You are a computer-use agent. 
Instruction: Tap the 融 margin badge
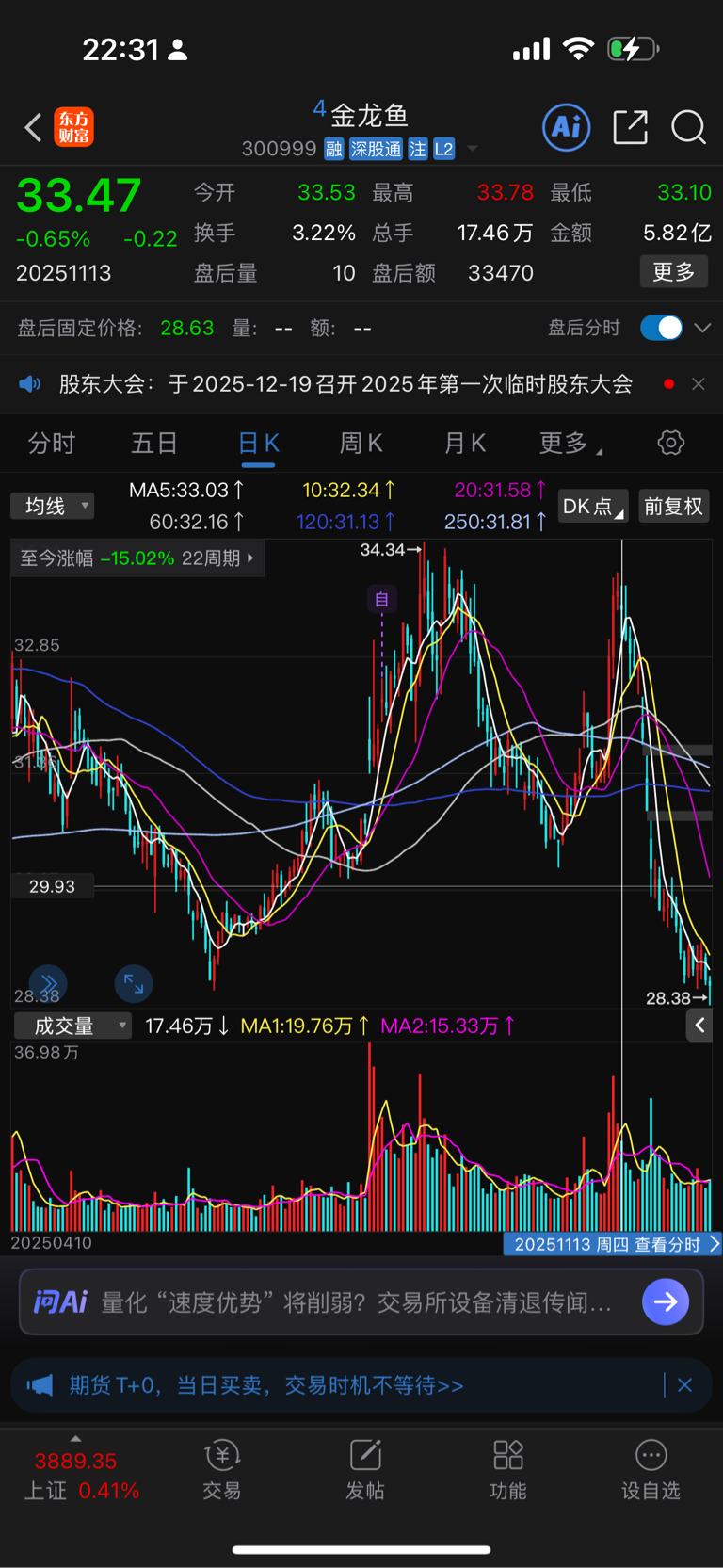(x=333, y=149)
